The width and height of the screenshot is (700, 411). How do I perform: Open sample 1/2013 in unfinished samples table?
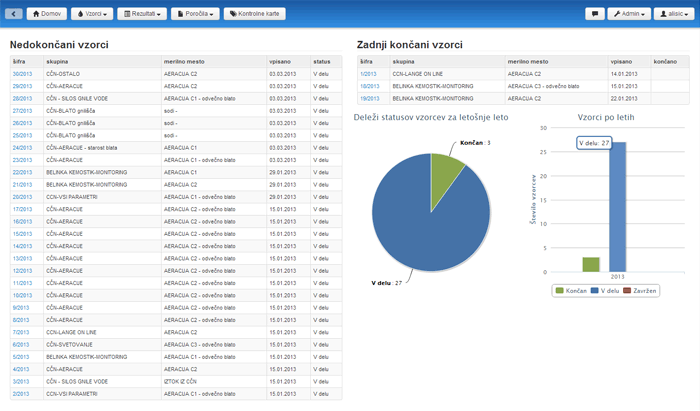(x=20, y=393)
